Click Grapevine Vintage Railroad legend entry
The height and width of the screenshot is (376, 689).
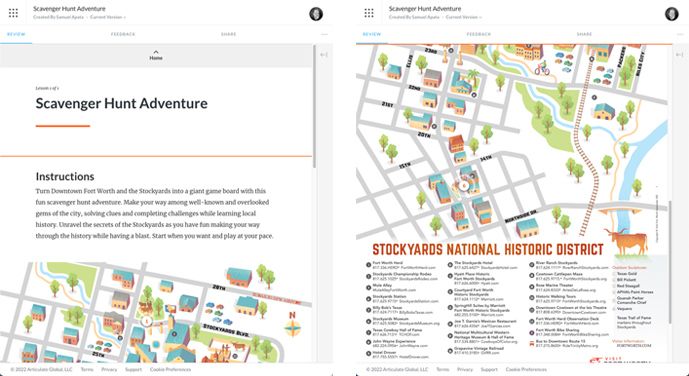[476, 351]
